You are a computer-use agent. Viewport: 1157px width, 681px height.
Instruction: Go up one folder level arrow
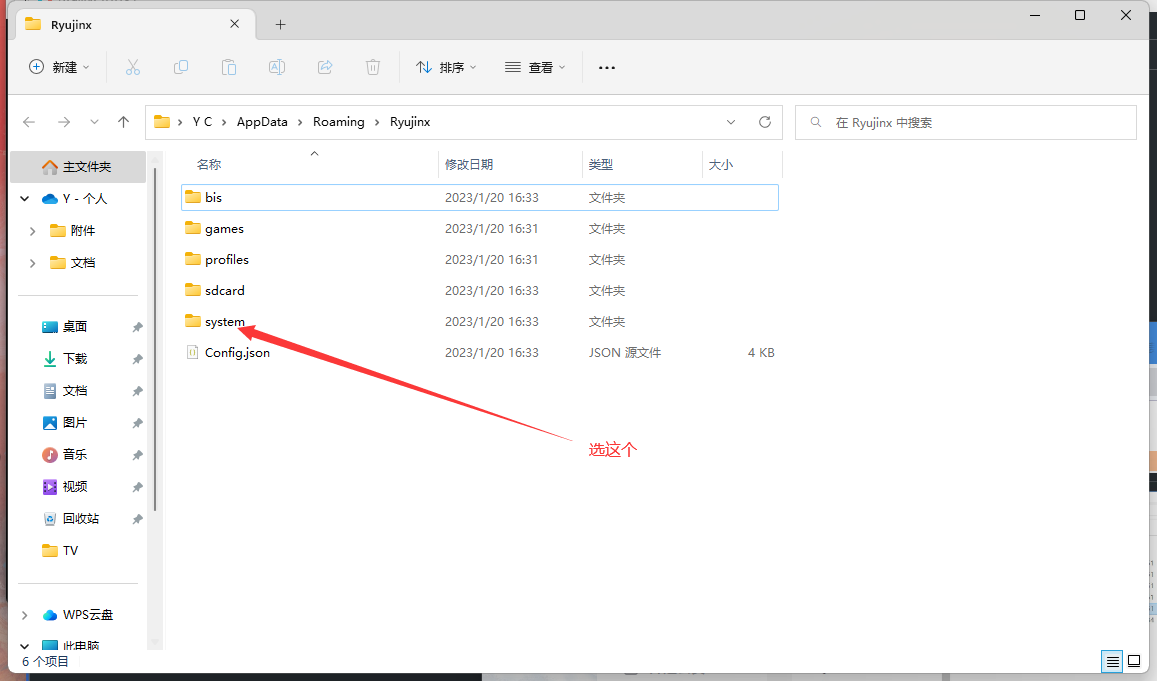123,122
